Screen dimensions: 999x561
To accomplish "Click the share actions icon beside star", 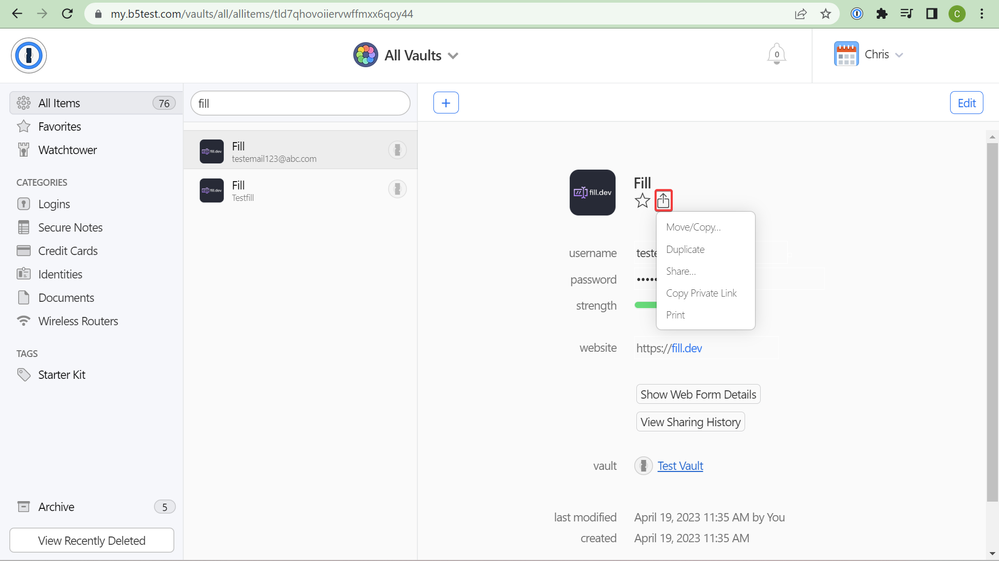I will pos(663,201).
